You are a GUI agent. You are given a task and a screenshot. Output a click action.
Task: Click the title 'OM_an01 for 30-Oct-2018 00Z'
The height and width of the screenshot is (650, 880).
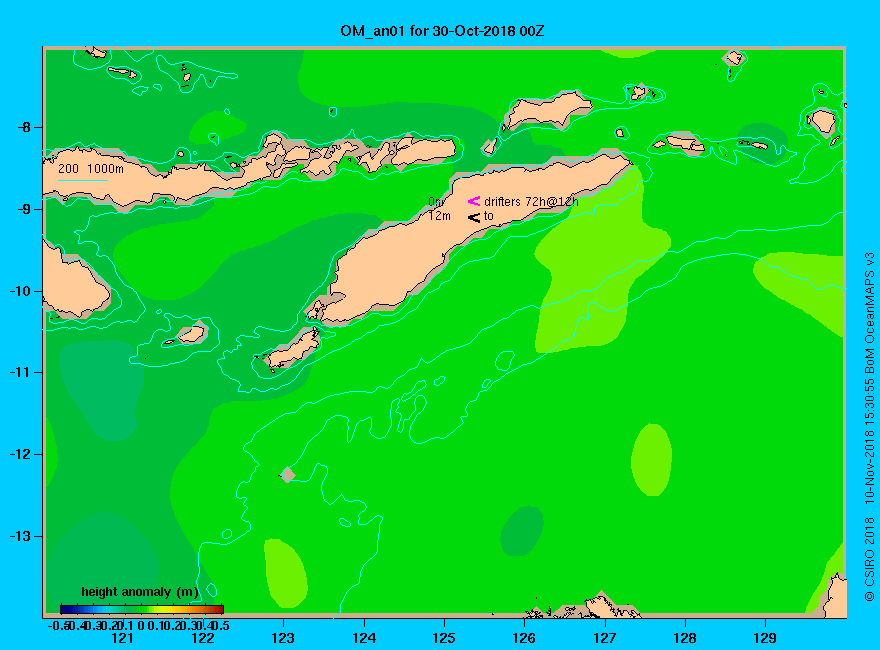tap(442, 30)
